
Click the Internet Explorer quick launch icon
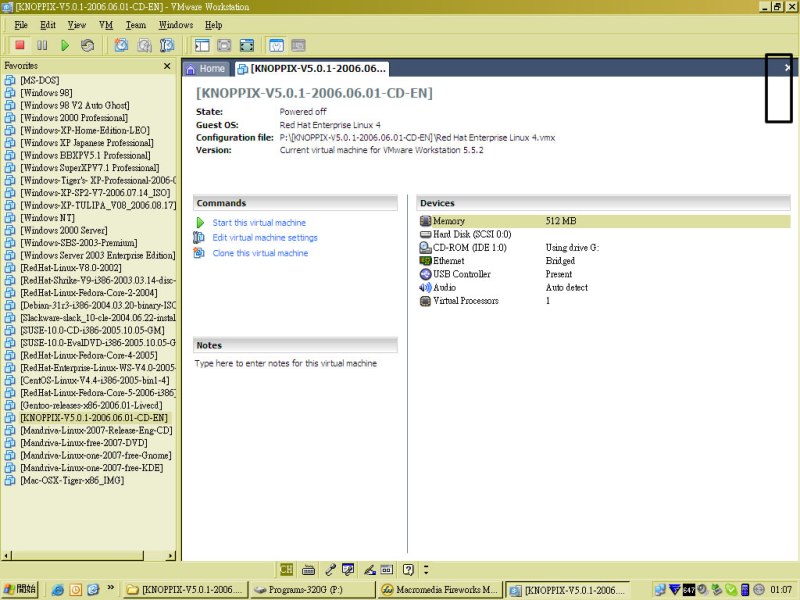pos(58,590)
